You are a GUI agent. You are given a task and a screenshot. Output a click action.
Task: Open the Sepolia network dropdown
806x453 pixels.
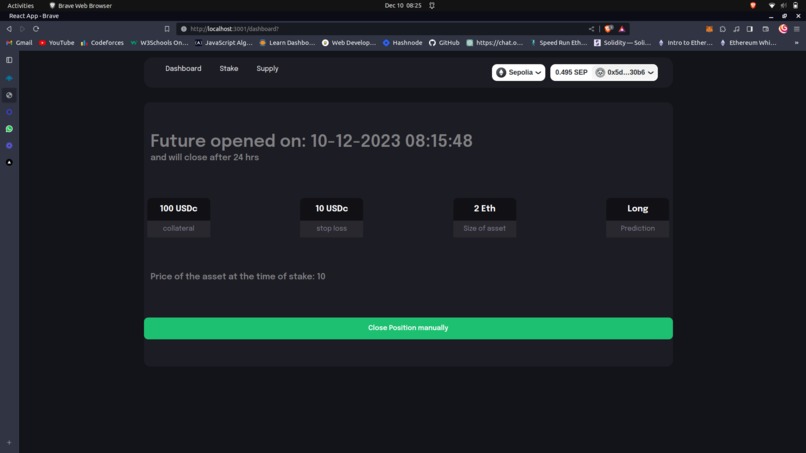tap(518, 73)
